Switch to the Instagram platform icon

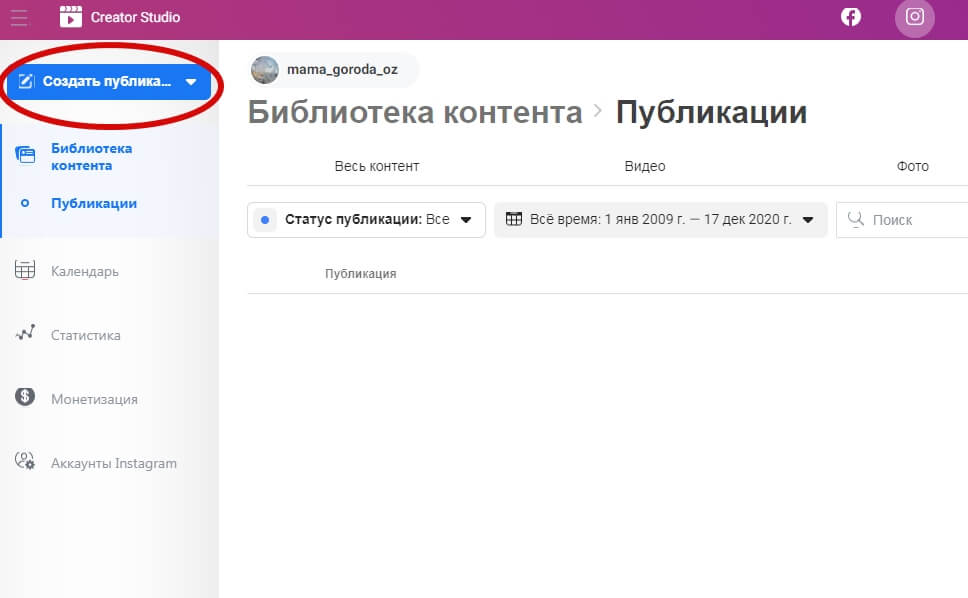pos(914,17)
